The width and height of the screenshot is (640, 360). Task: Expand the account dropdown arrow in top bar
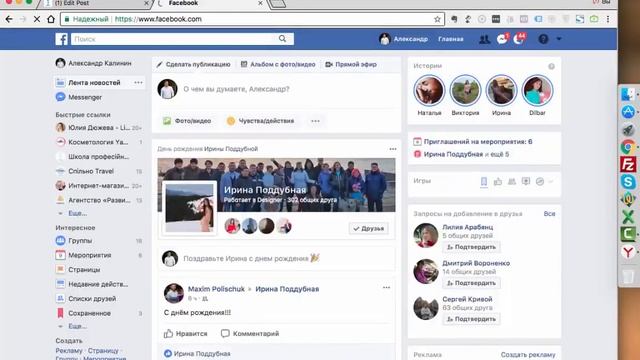coord(559,39)
